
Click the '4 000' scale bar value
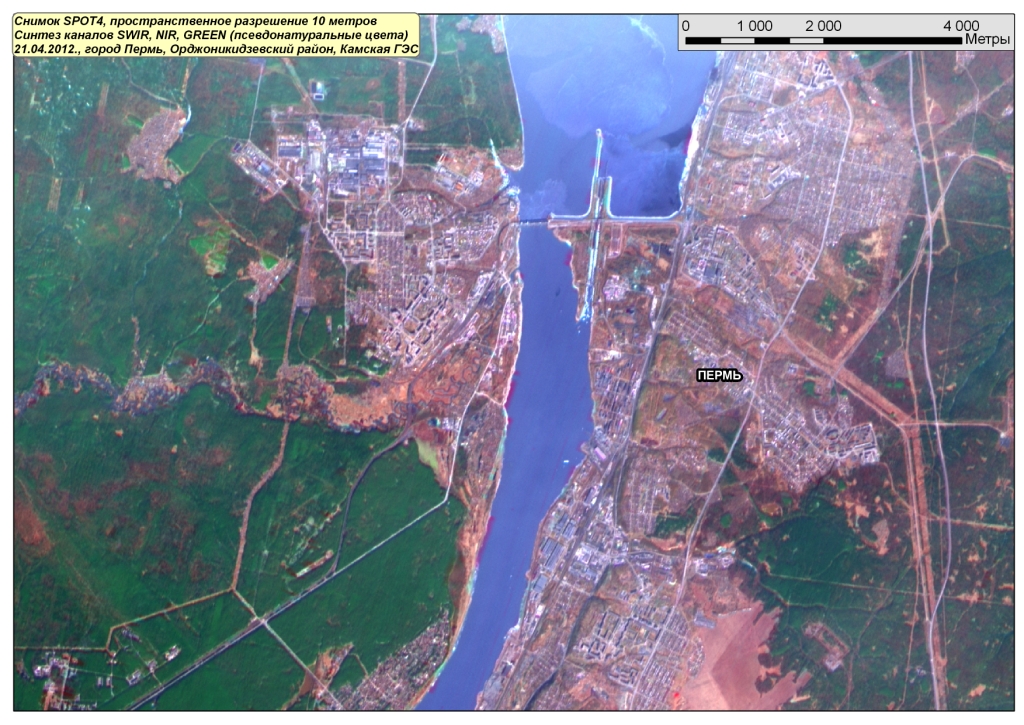961,26
